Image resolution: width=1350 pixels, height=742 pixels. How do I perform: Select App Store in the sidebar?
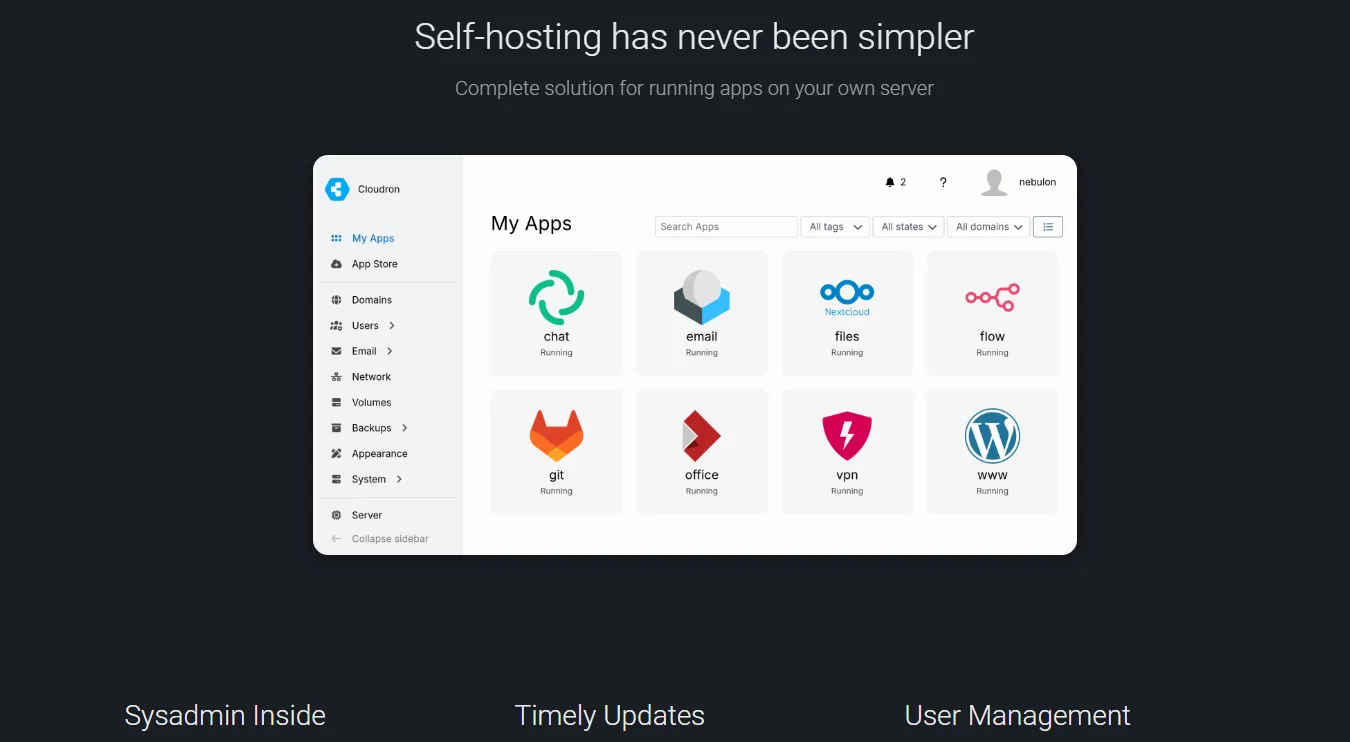click(x=374, y=264)
